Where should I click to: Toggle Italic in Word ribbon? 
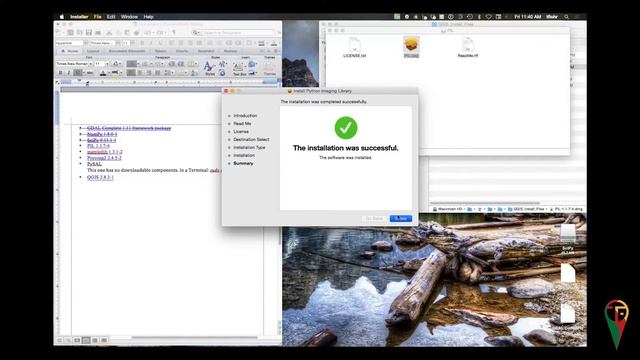coord(68,73)
